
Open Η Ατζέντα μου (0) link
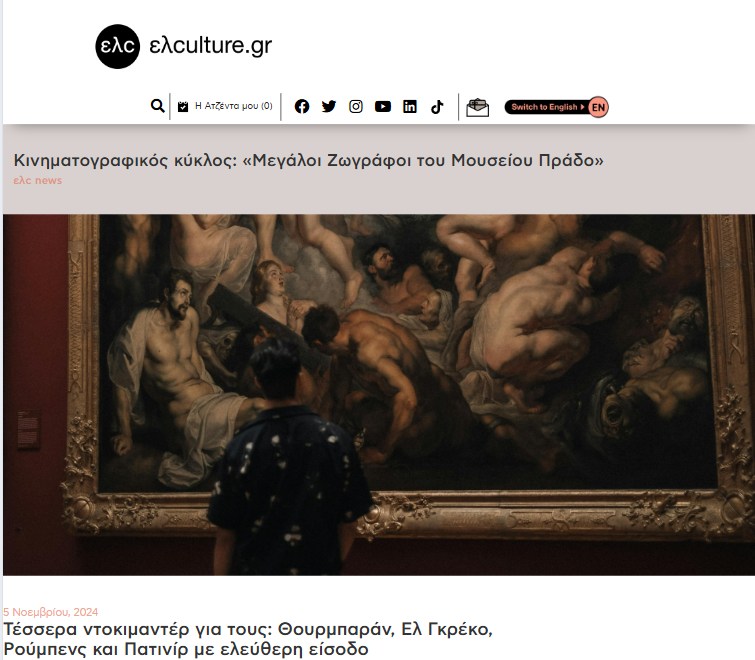click(x=234, y=106)
